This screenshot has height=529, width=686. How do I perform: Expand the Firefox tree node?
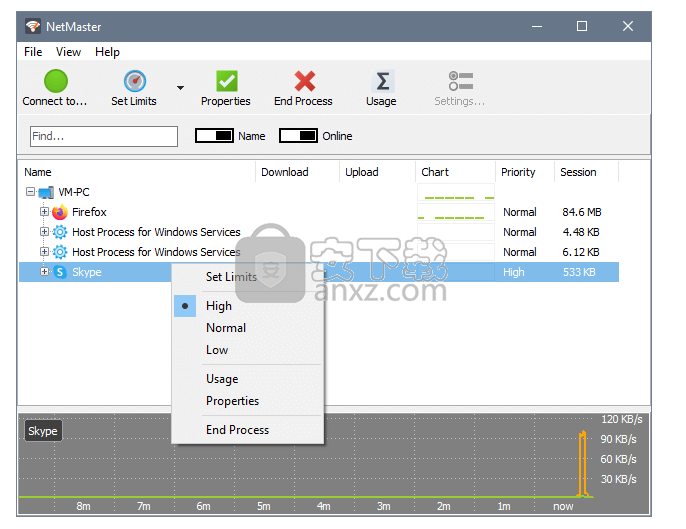(x=44, y=212)
